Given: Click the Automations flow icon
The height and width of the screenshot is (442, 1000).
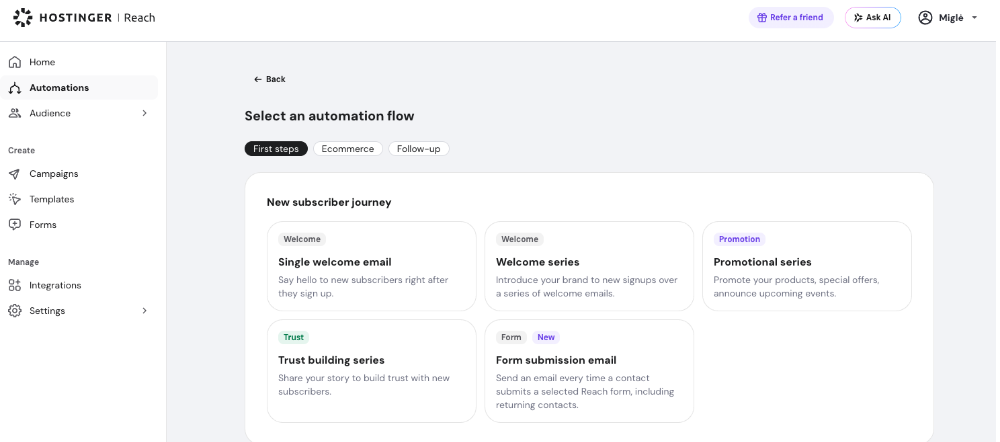Looking at the screenshot, I should tap(15, 88).
